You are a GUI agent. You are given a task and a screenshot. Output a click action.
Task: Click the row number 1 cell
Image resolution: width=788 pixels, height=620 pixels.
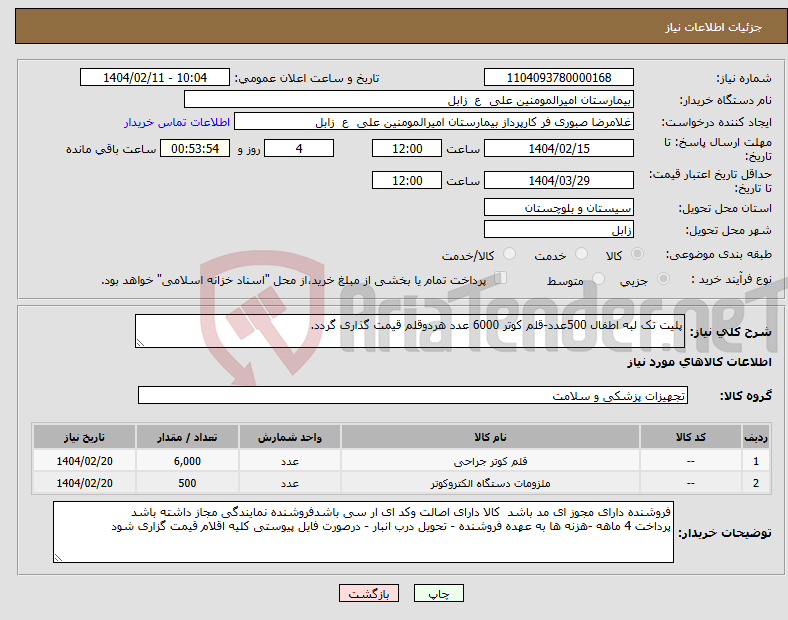pyautogui.click(x=756, y=461)
